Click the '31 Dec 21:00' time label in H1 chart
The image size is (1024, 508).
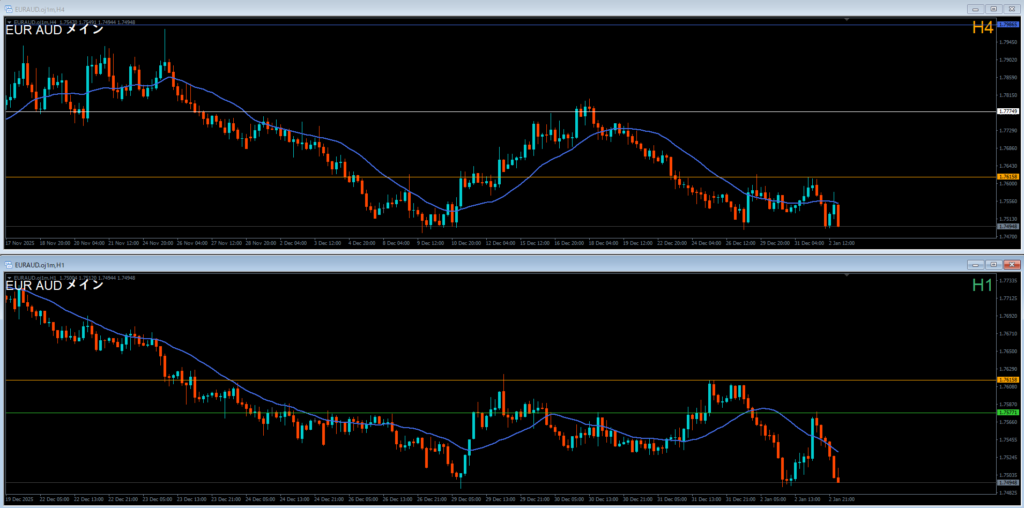739,500
